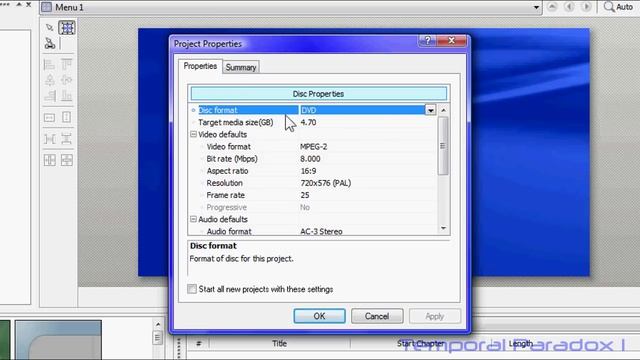
Task: Click the align left edges icon
Action: 49,64
